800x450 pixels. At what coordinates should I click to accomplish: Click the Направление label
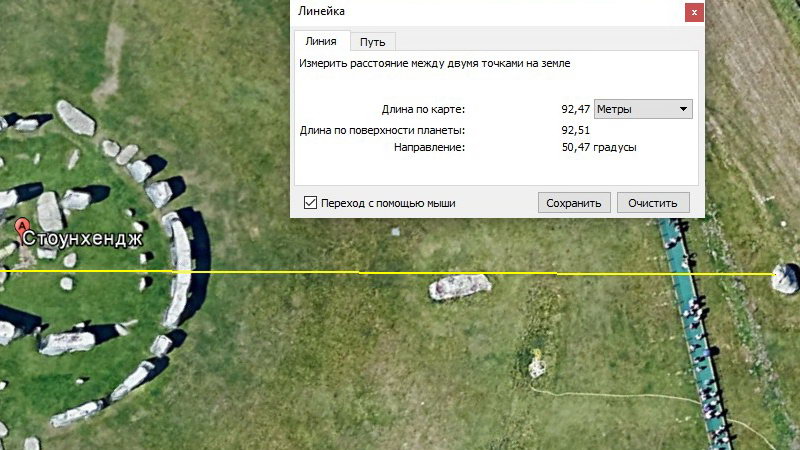430,148
